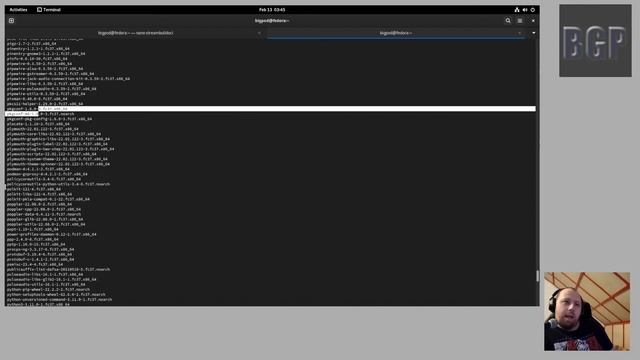Close the first terminal tab

259,33
